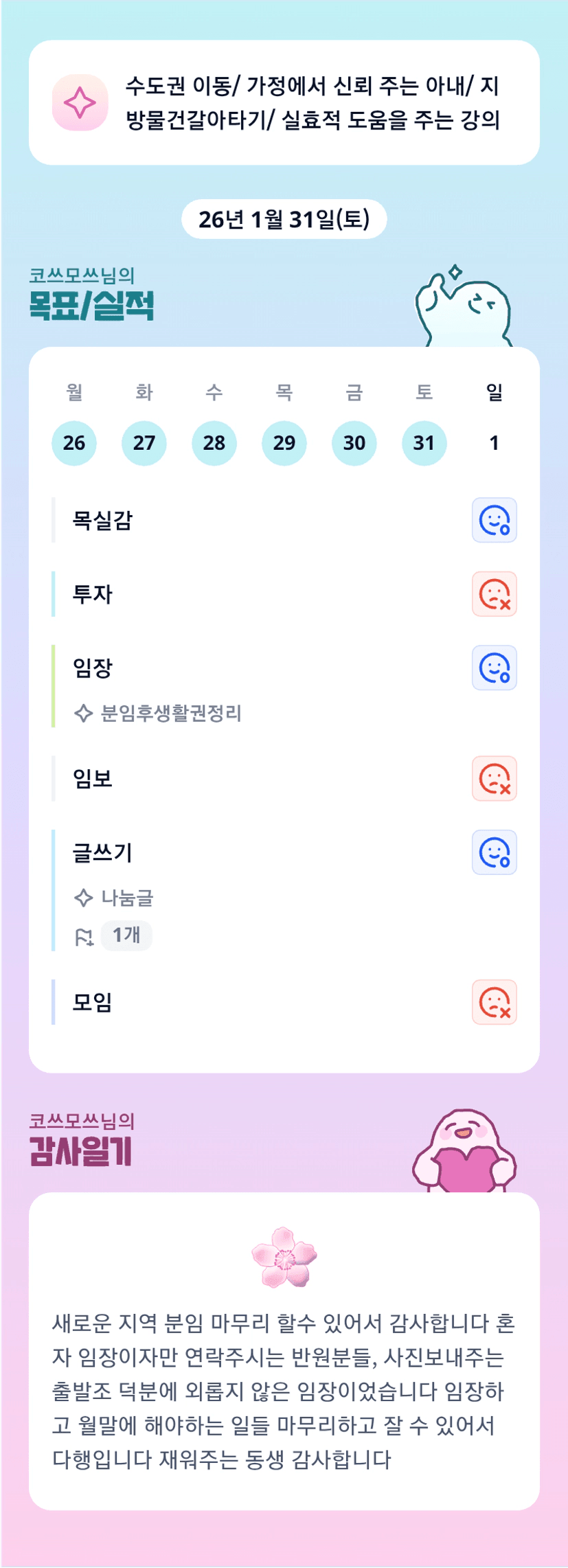
Task: Click the smiley status icon for 독실감
Action: [494, 520]
